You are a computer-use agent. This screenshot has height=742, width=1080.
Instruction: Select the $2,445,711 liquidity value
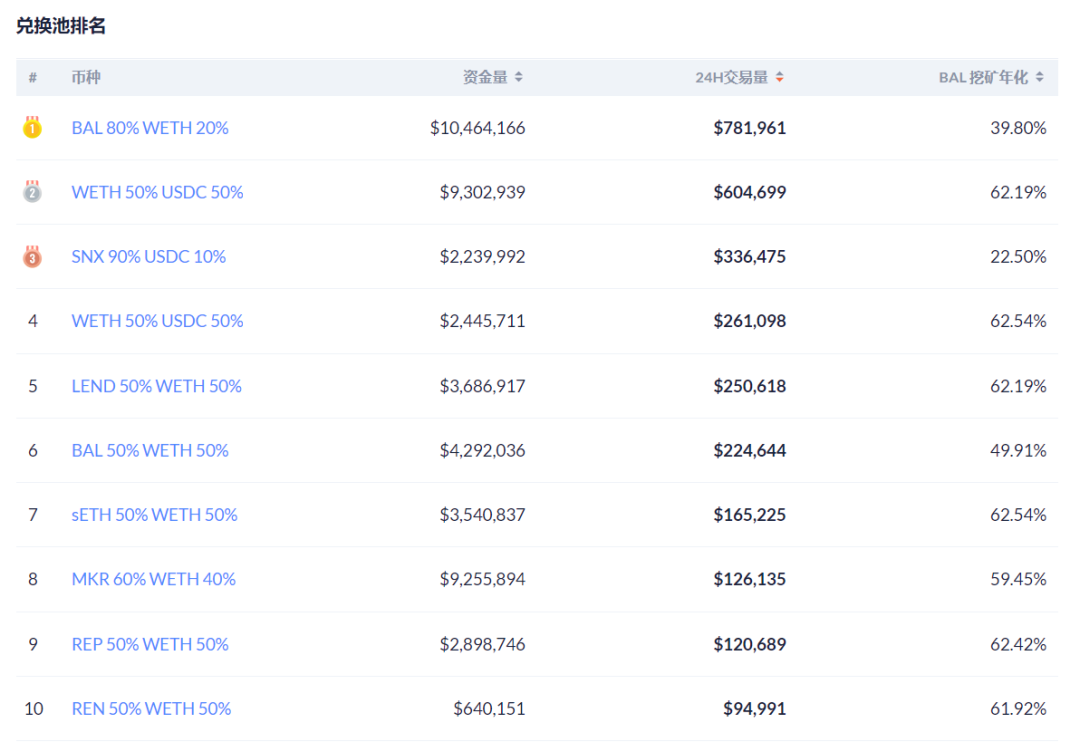click(482, 321)
